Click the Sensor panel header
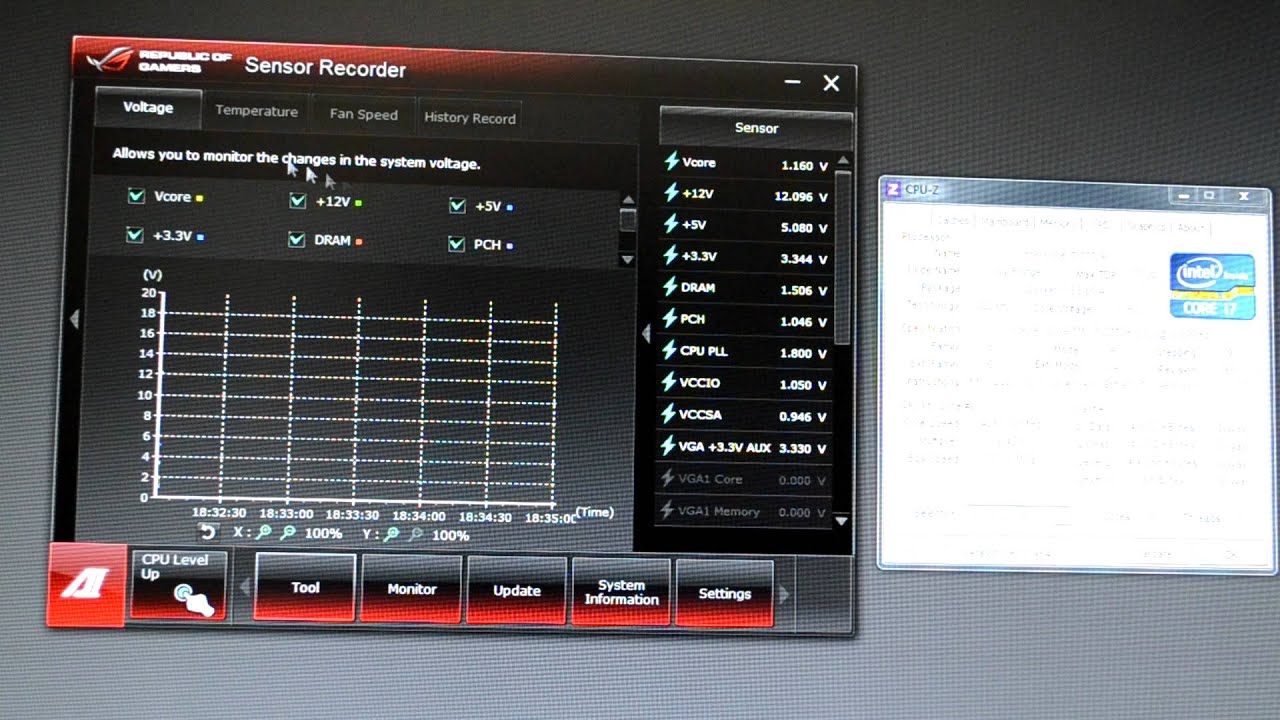Viewport: 1280px width, 720px height. [756, 128]
